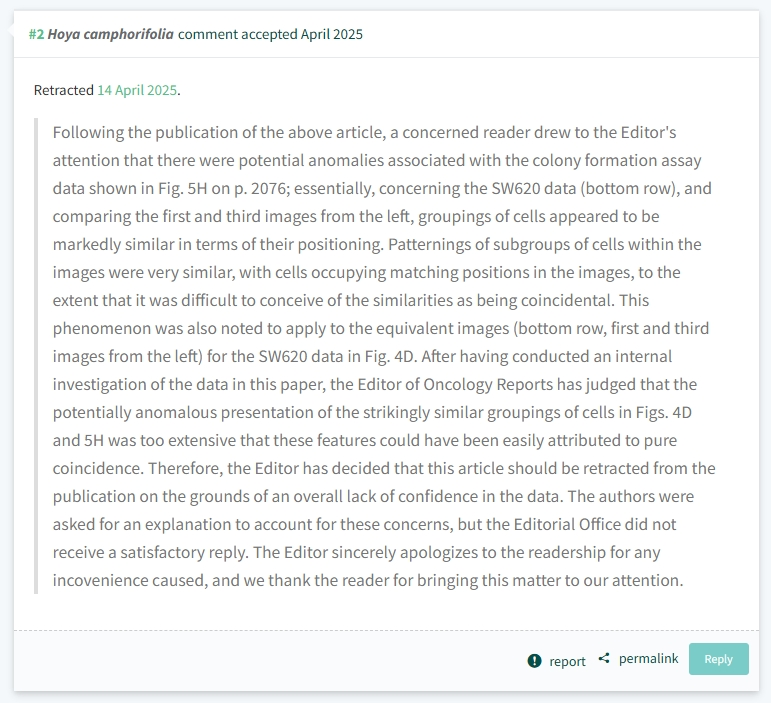Click the permalink share icon
The image size is (771, 703).
point(604,658)
